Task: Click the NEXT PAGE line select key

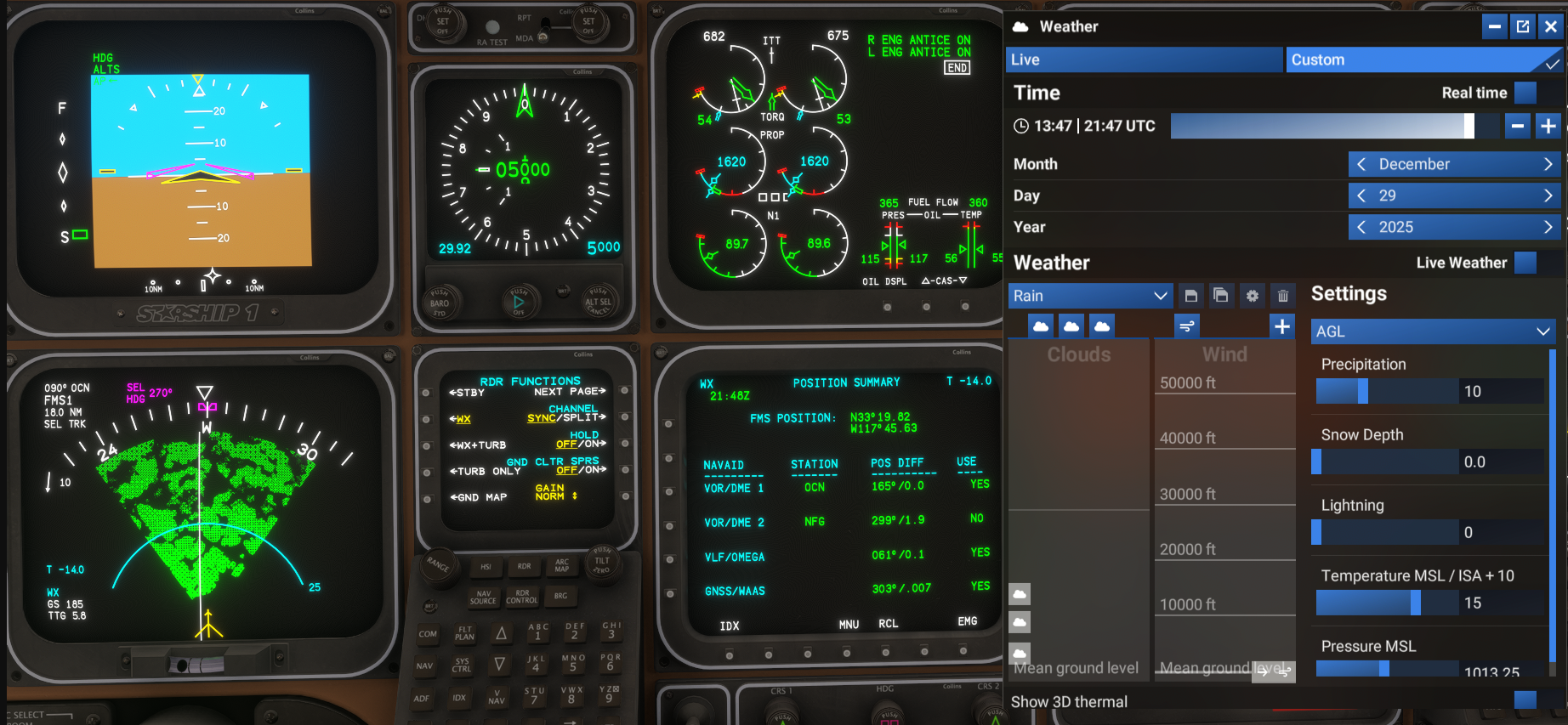Action: pyautogui.click(x=625, y=391)
